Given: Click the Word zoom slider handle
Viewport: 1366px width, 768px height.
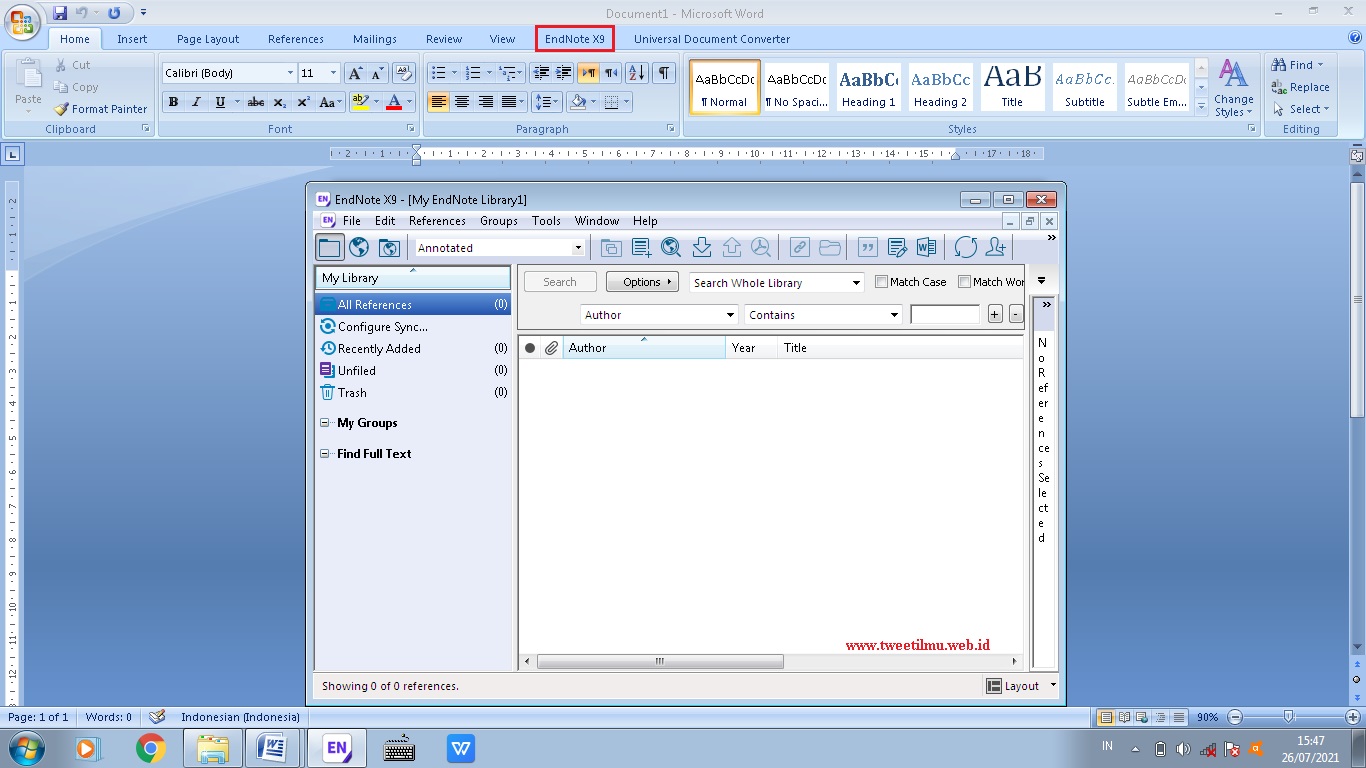Looking at the screenshot, I should [1289, 717].
